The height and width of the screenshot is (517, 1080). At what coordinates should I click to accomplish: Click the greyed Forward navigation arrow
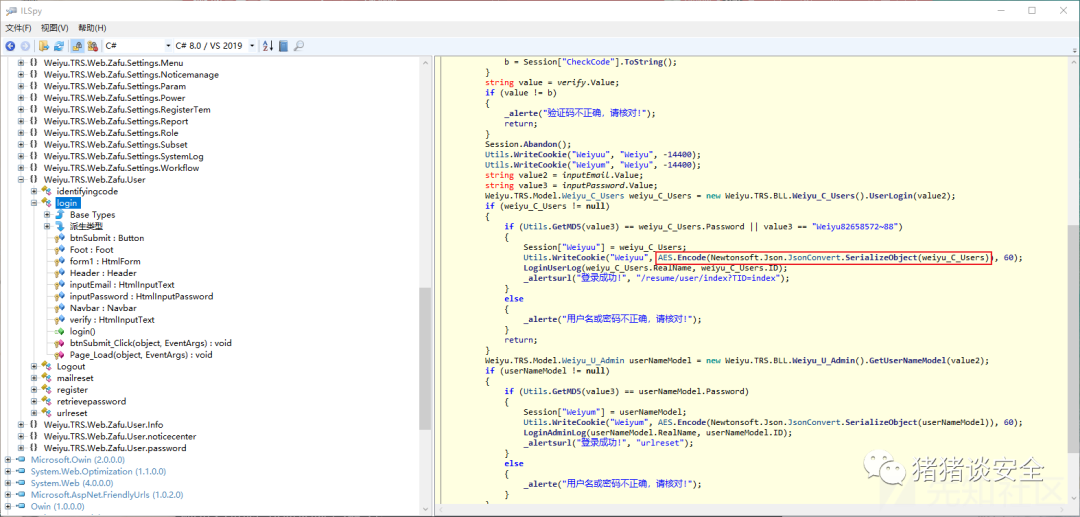coord(25,46)
